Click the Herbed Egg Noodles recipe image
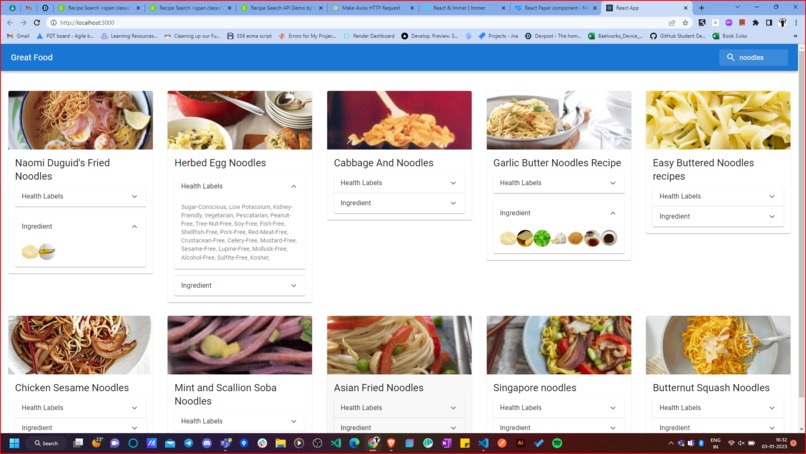The height and width of the screenshot is (454, 806). click(240, 120)
